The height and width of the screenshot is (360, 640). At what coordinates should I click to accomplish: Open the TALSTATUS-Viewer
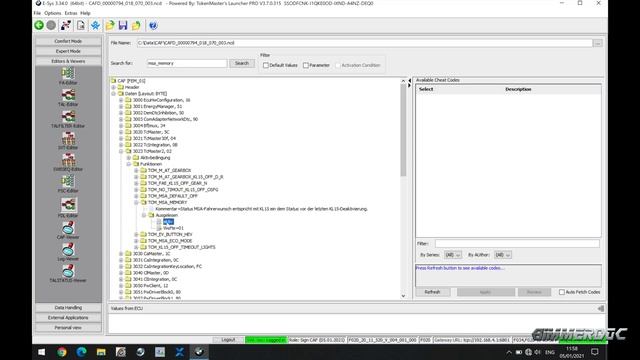point(68,273)
